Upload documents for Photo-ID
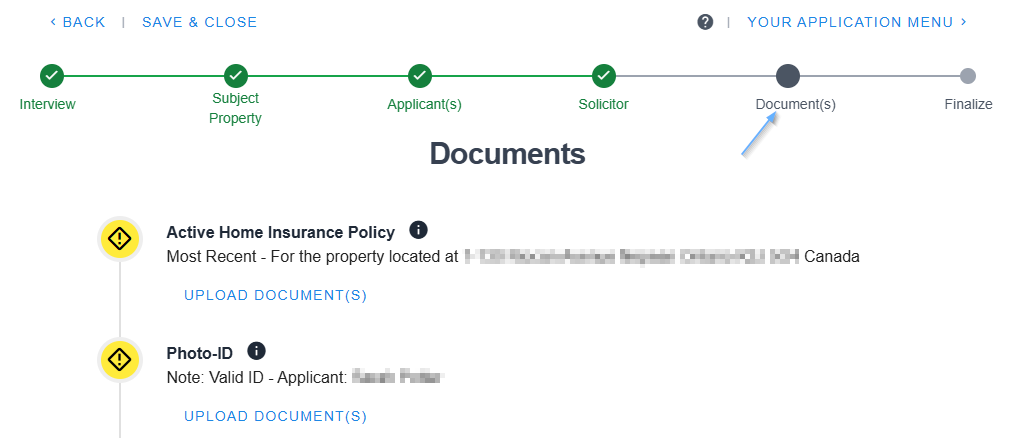1011x438 pixels. click(x=276, y=416)
